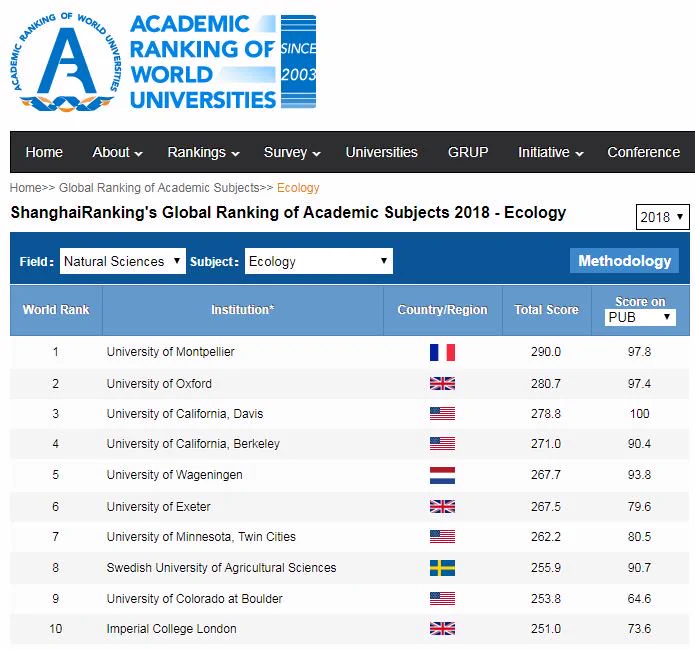Open University of Minnesota, Twin Cities link

[x=201, y=536]
